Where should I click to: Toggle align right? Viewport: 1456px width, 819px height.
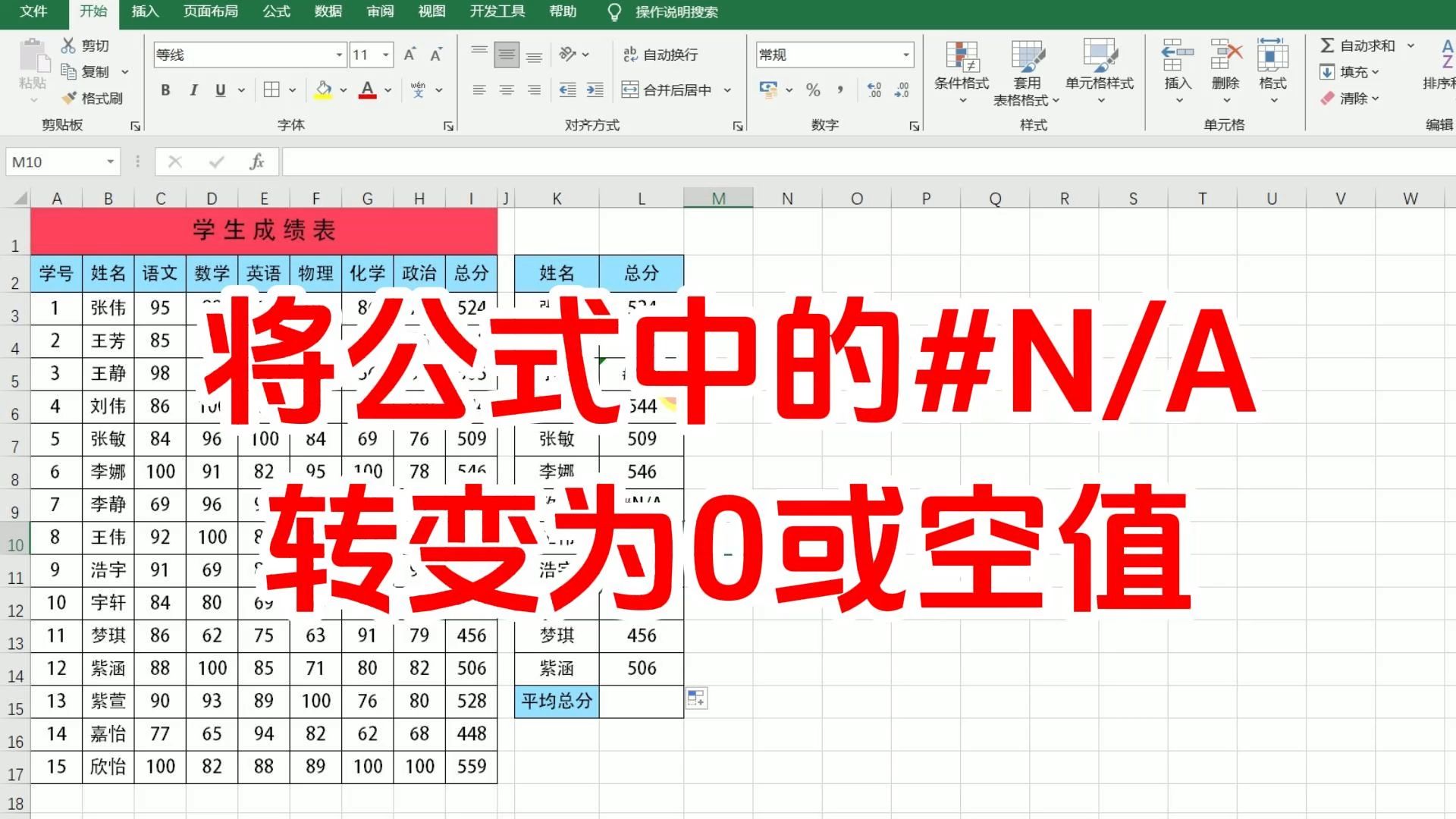[534, 89]
